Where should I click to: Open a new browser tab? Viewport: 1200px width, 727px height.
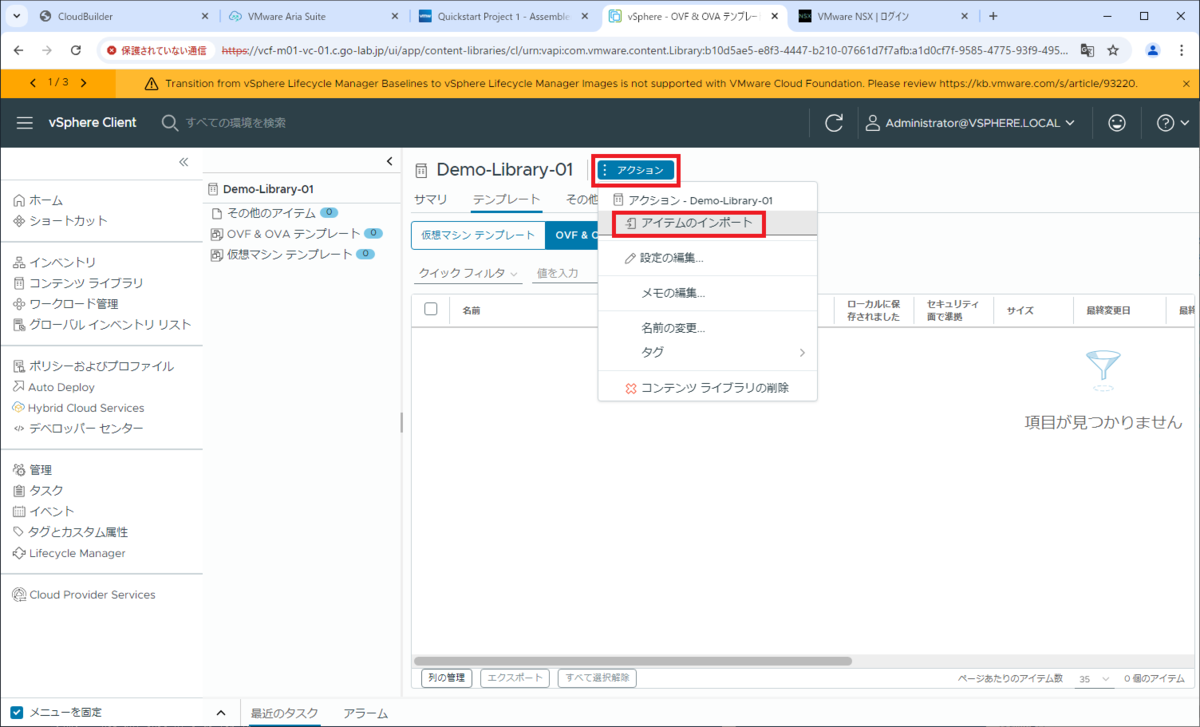click(993, 16)
